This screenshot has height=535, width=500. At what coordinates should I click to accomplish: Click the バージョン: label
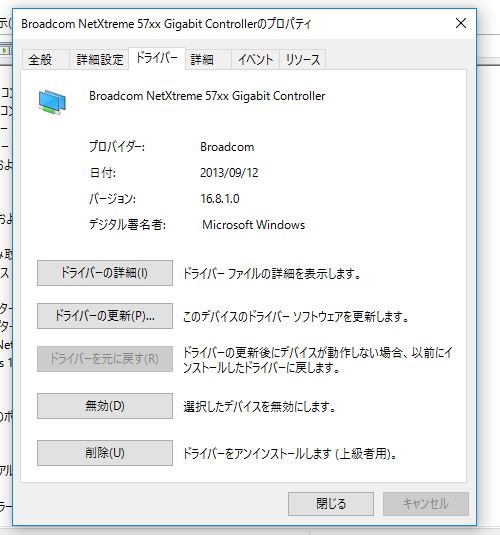112,199
